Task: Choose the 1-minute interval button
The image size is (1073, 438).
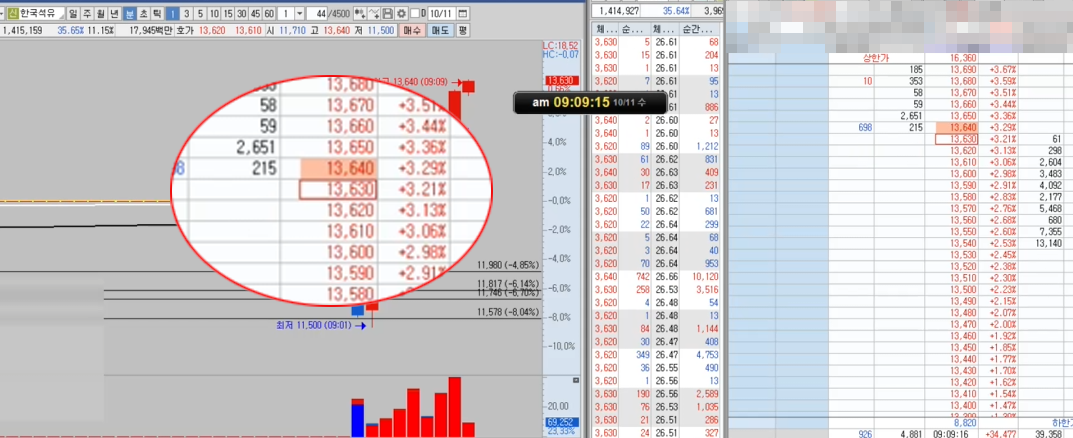Action: (x=174, y=13)
